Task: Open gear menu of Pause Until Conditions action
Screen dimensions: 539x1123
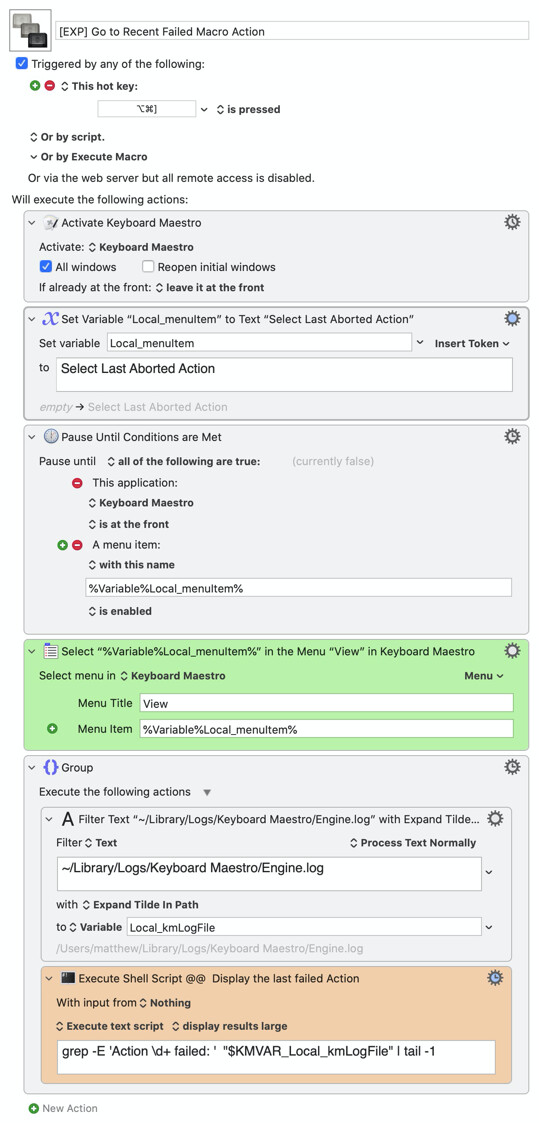Action: click(513, 436)
